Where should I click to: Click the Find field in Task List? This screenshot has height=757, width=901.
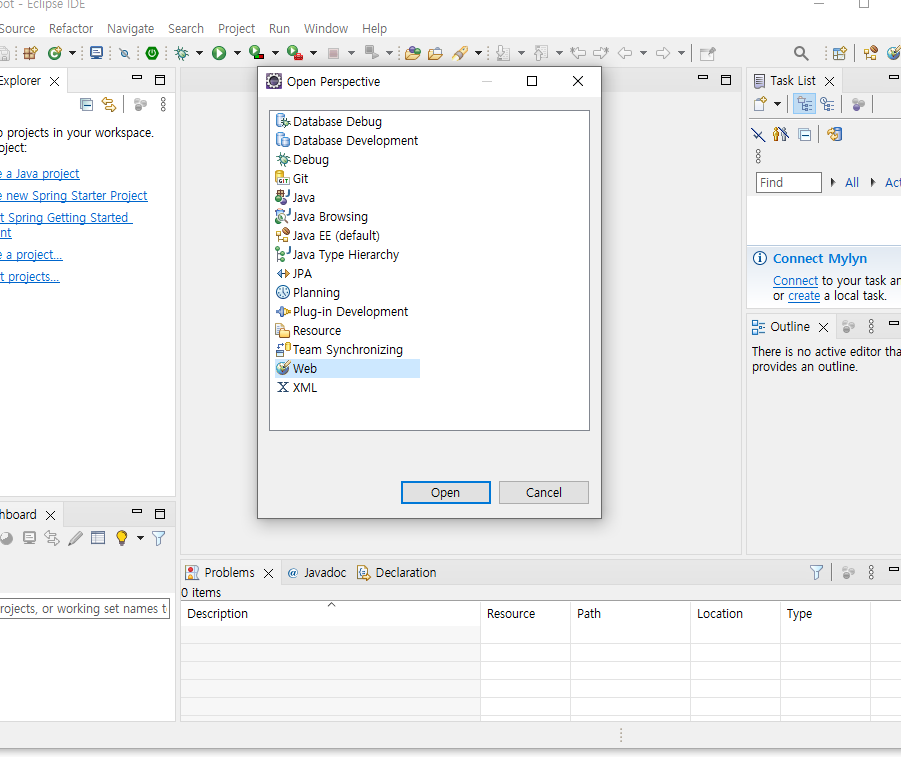tap(788, 182)
